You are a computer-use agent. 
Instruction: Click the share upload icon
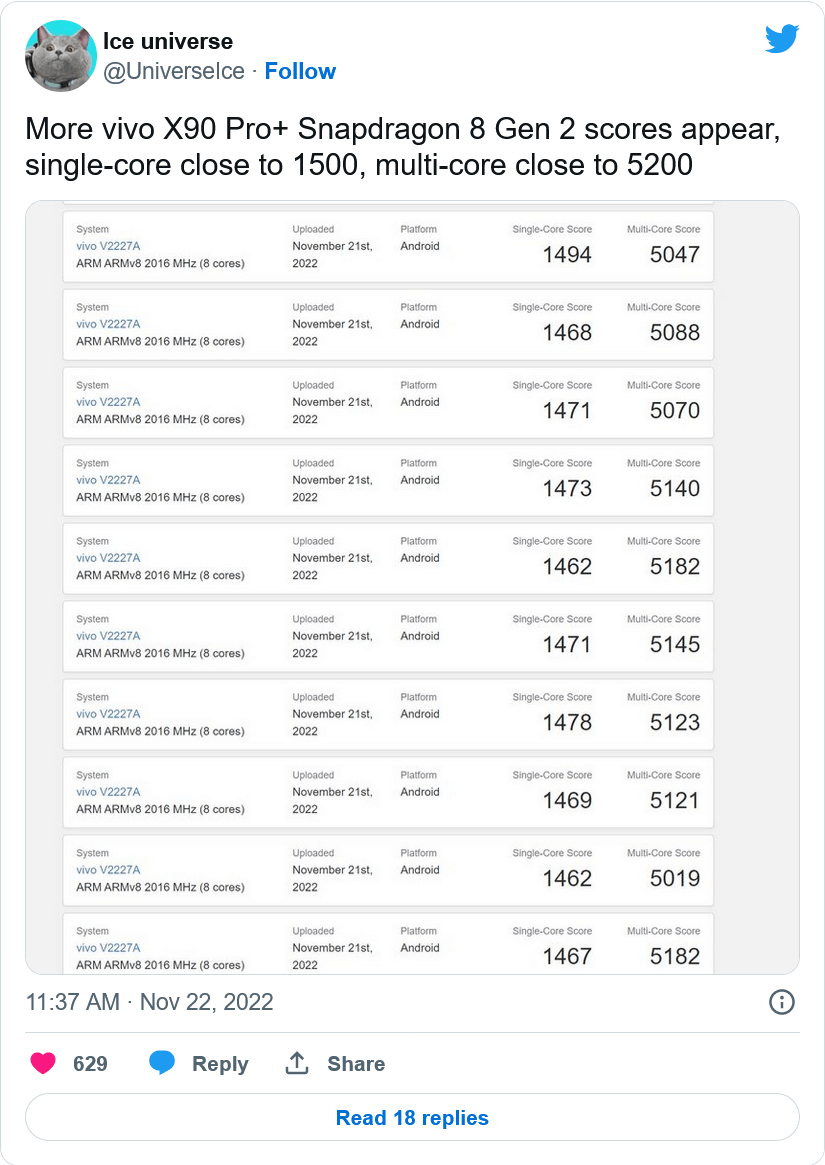[297, 1063]
